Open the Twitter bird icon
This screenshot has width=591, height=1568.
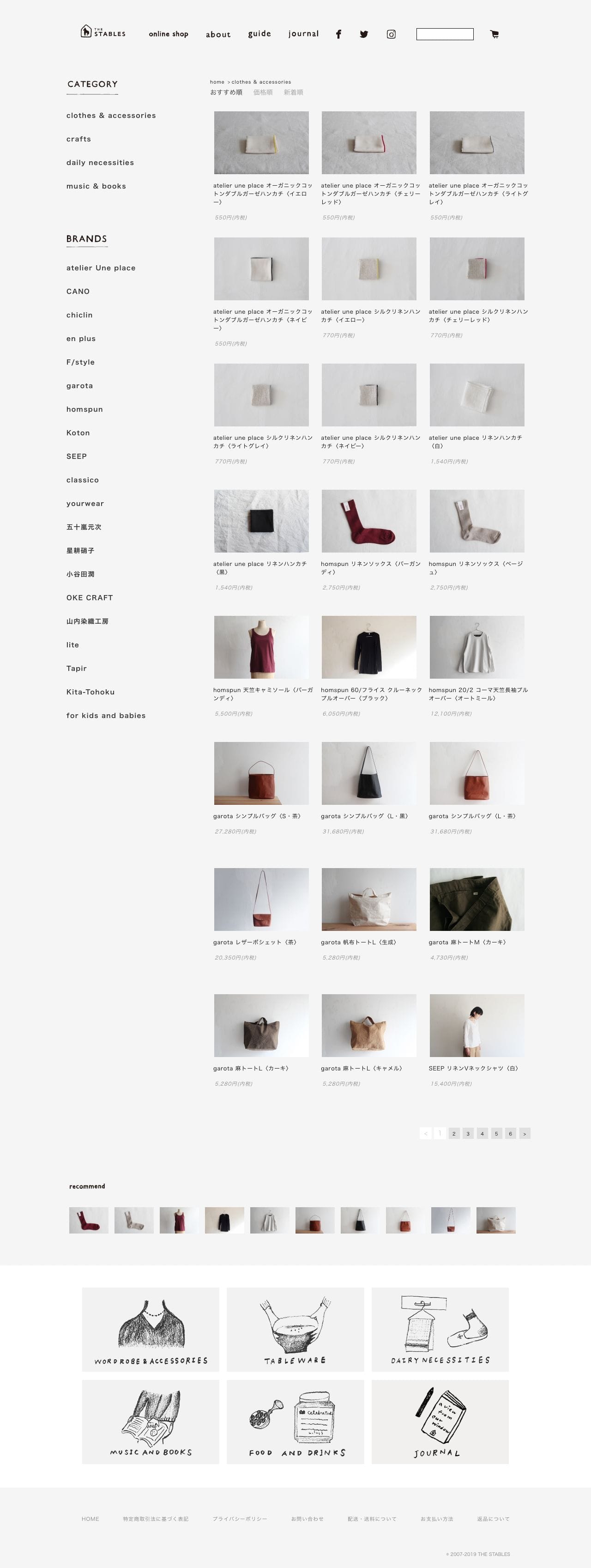coord(363,34)
